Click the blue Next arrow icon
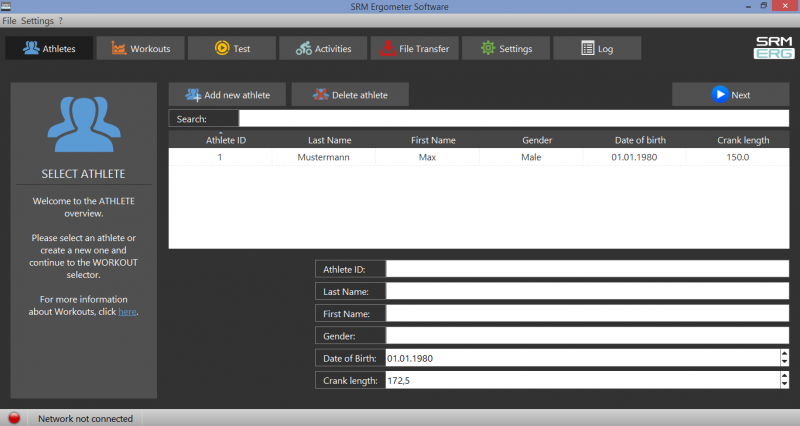This screenshot has width=800, height=426. point(720,94)
